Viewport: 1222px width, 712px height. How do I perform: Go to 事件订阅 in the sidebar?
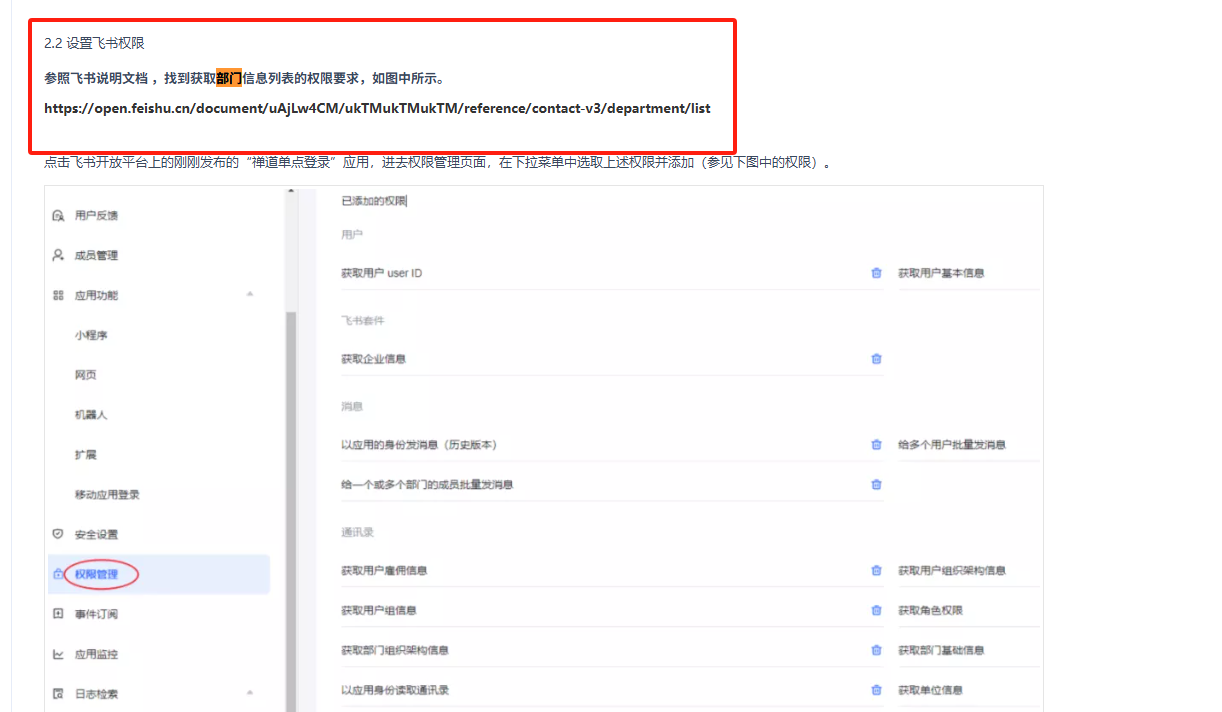coord(96,614)
